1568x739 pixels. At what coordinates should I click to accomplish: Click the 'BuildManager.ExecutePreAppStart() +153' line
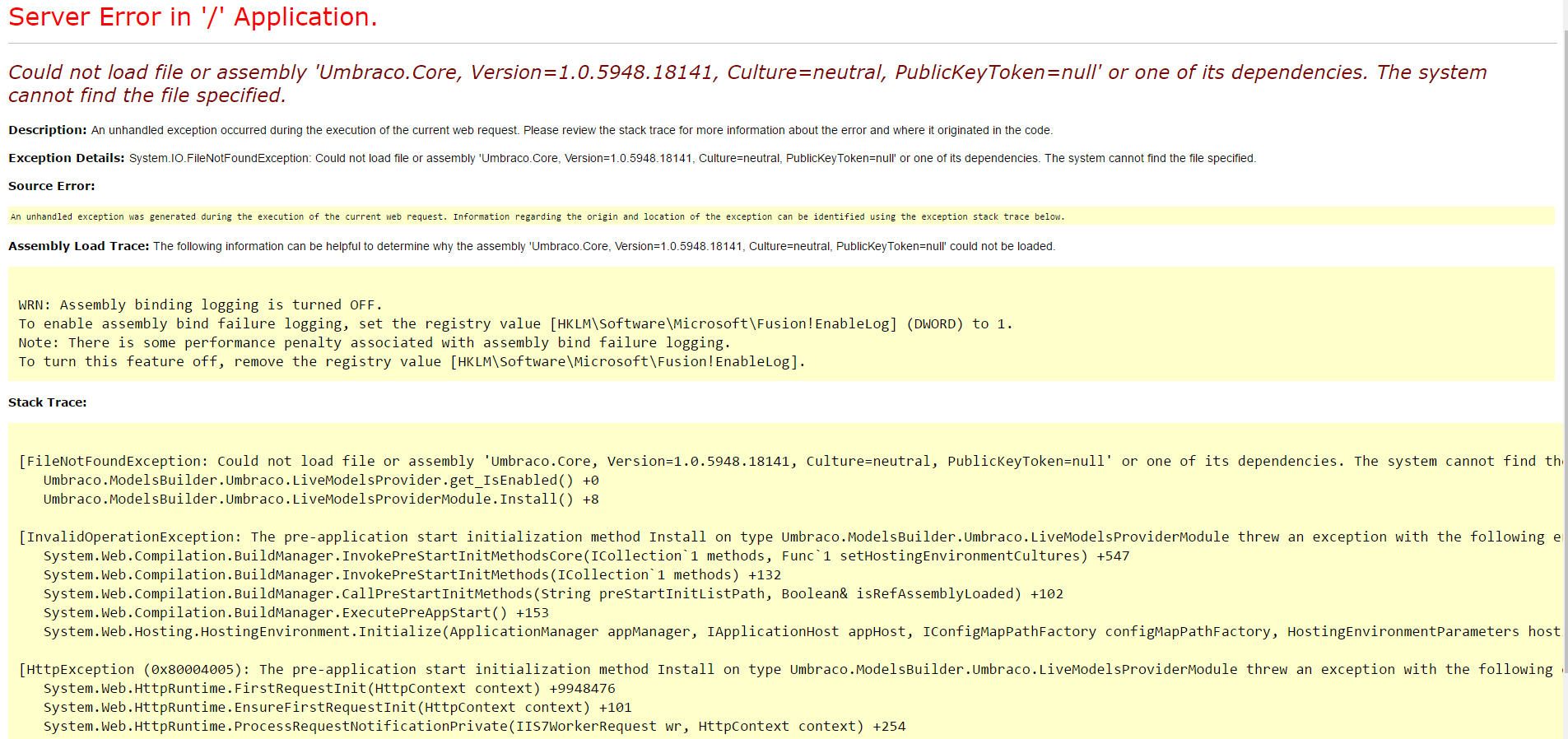295,612
